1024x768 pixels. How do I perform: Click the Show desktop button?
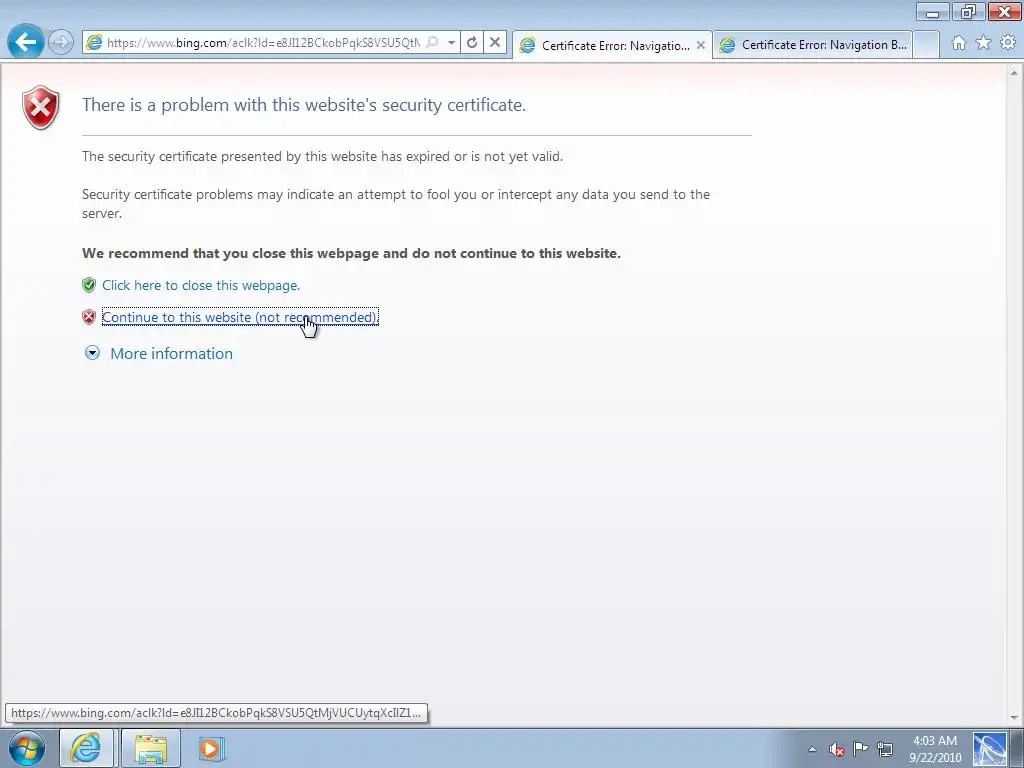point(1017,748)
